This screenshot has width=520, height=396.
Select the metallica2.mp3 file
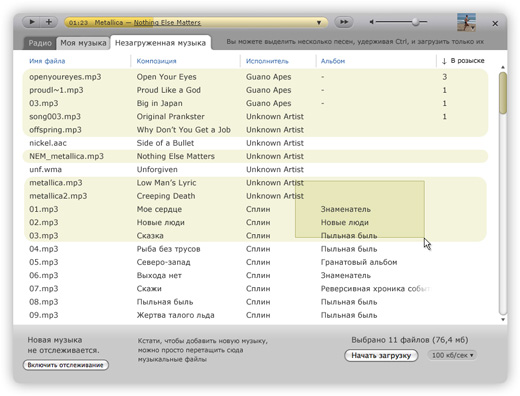(58, 196)
